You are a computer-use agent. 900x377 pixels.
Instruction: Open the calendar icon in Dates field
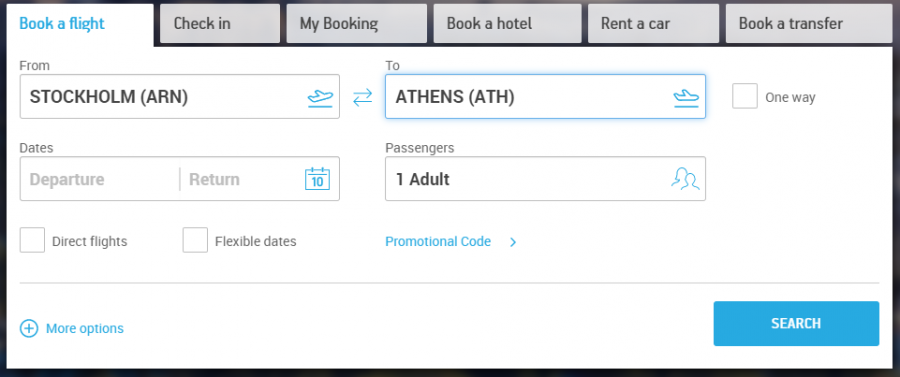click(x=317, y=178)
